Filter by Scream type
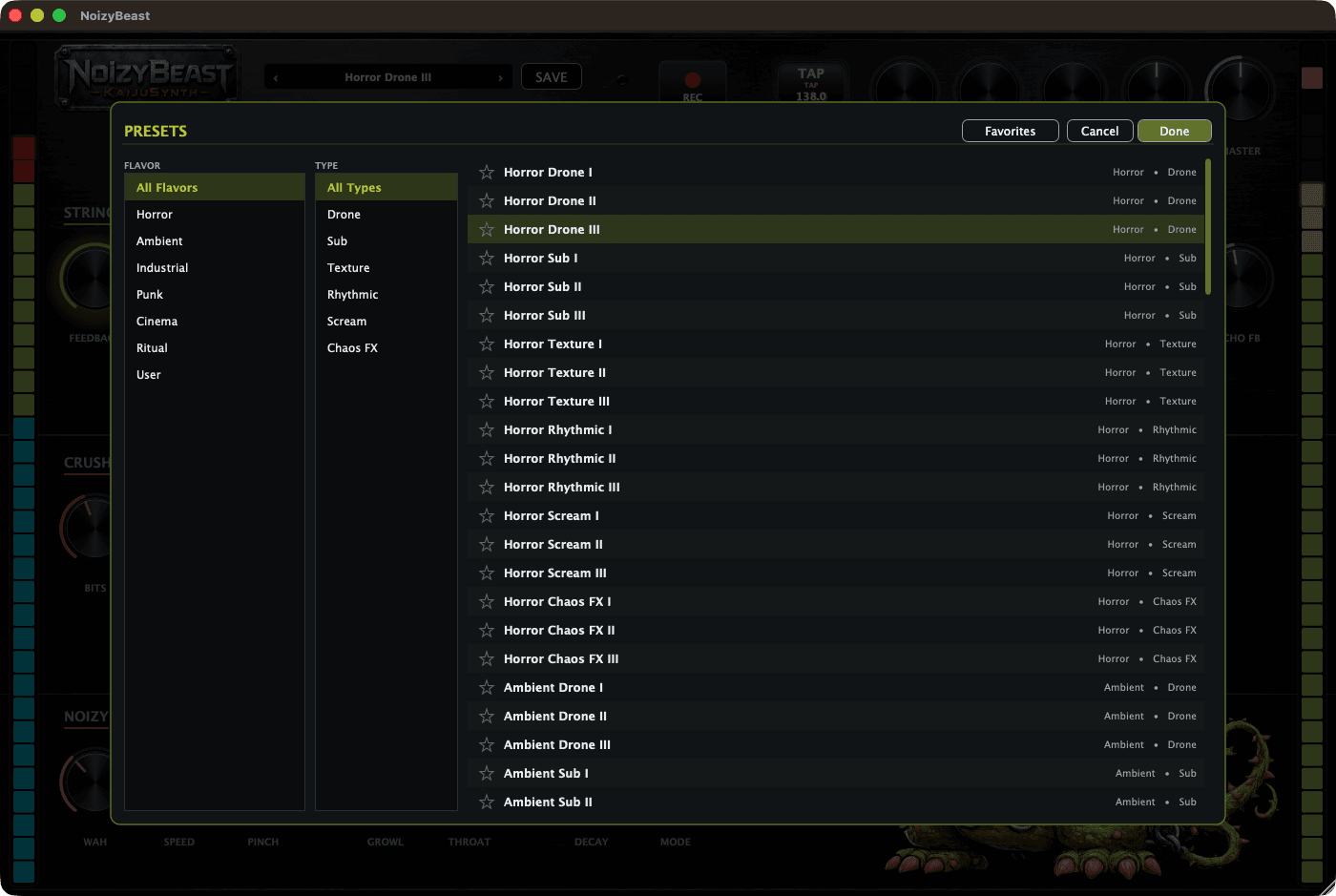Image resolution: width=1336 pixels, height=896 pixels. (386, 322)
